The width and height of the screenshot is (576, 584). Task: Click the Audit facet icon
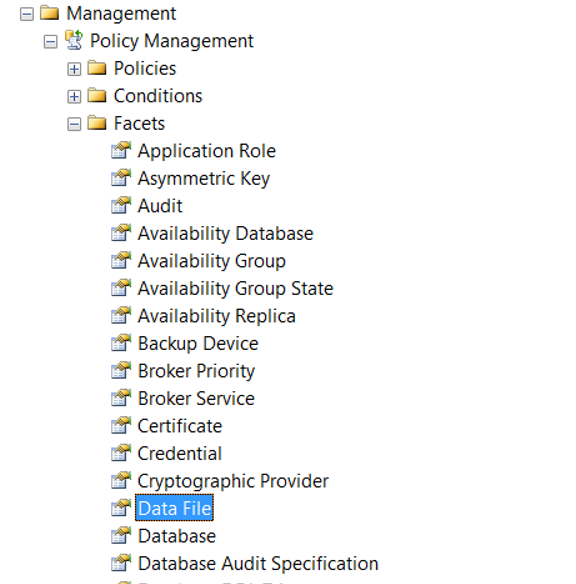click(121, 206)
